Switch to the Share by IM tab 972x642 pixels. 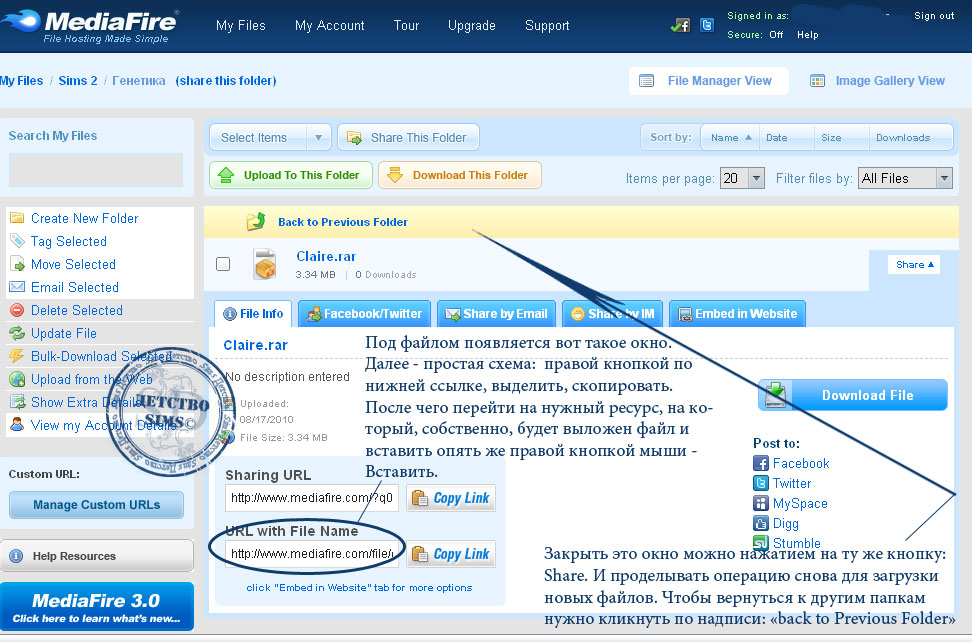pos(612,314)
